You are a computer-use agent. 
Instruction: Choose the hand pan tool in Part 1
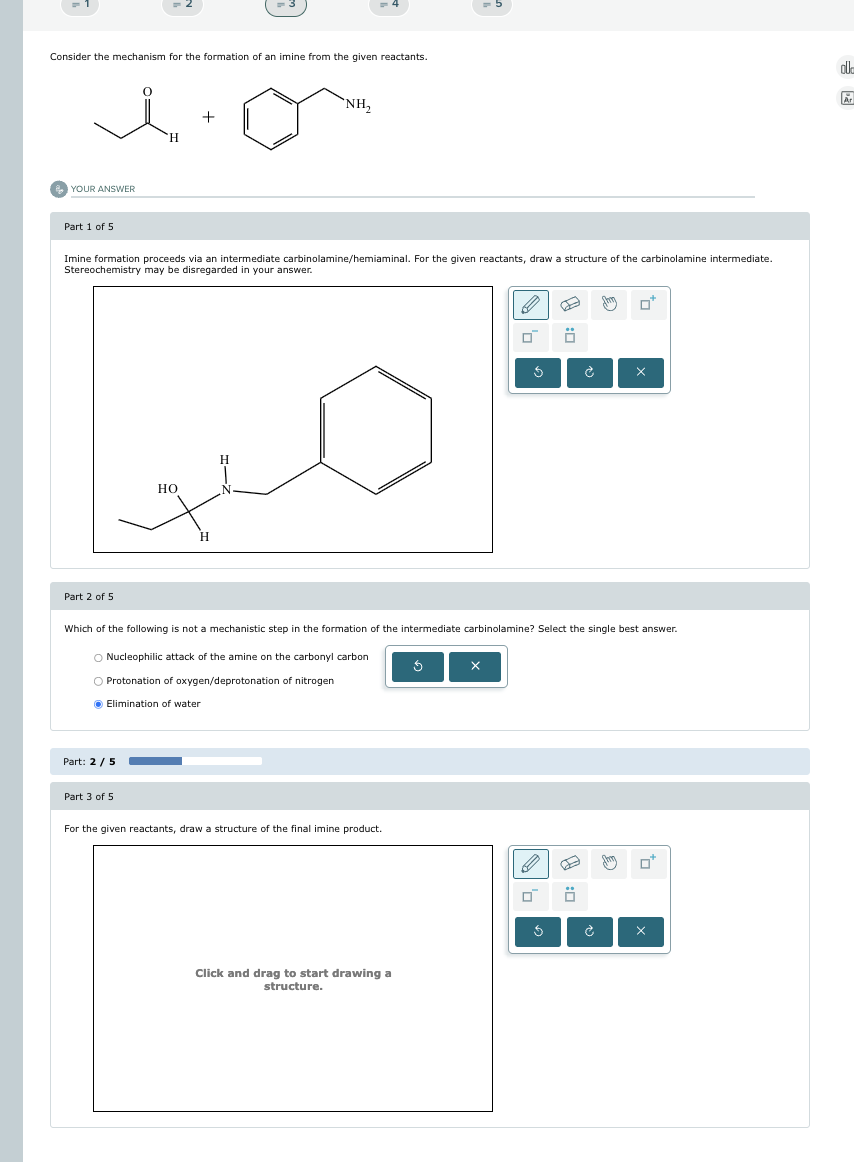tap(607, 304)
